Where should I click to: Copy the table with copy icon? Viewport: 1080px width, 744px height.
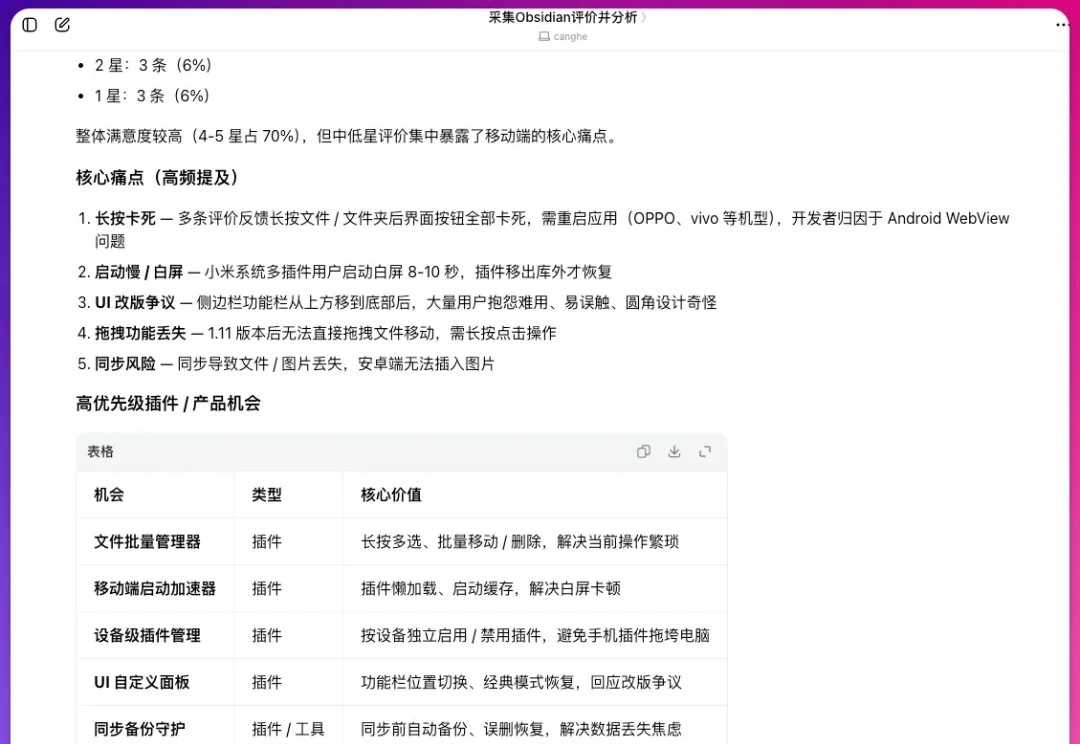(643, 452)
